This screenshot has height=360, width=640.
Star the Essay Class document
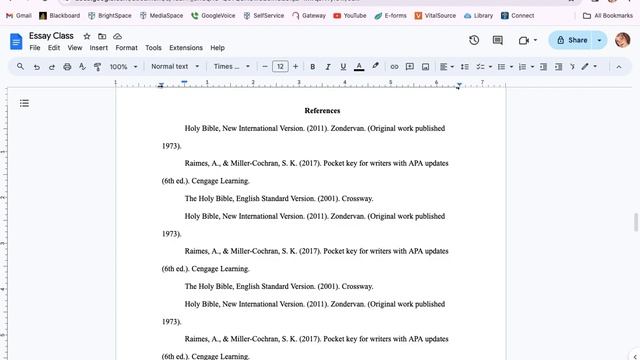(x=87, y=36)
